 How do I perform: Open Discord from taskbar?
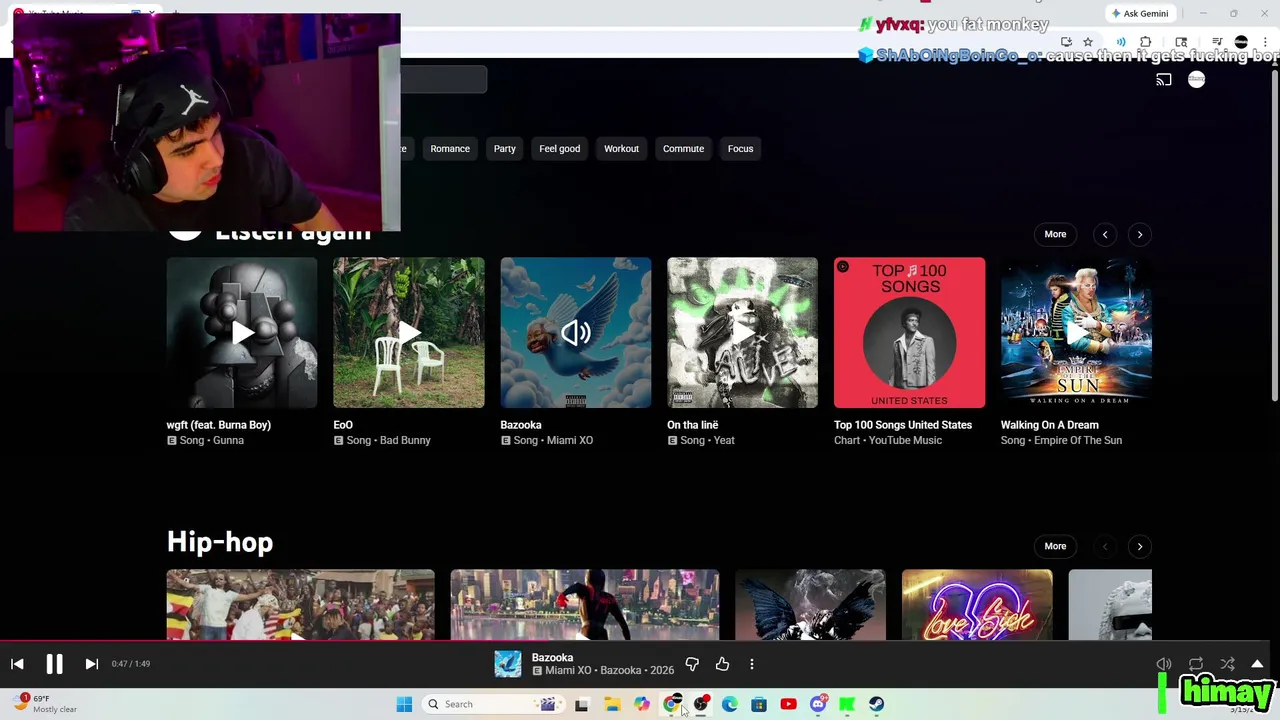(818, 704)
